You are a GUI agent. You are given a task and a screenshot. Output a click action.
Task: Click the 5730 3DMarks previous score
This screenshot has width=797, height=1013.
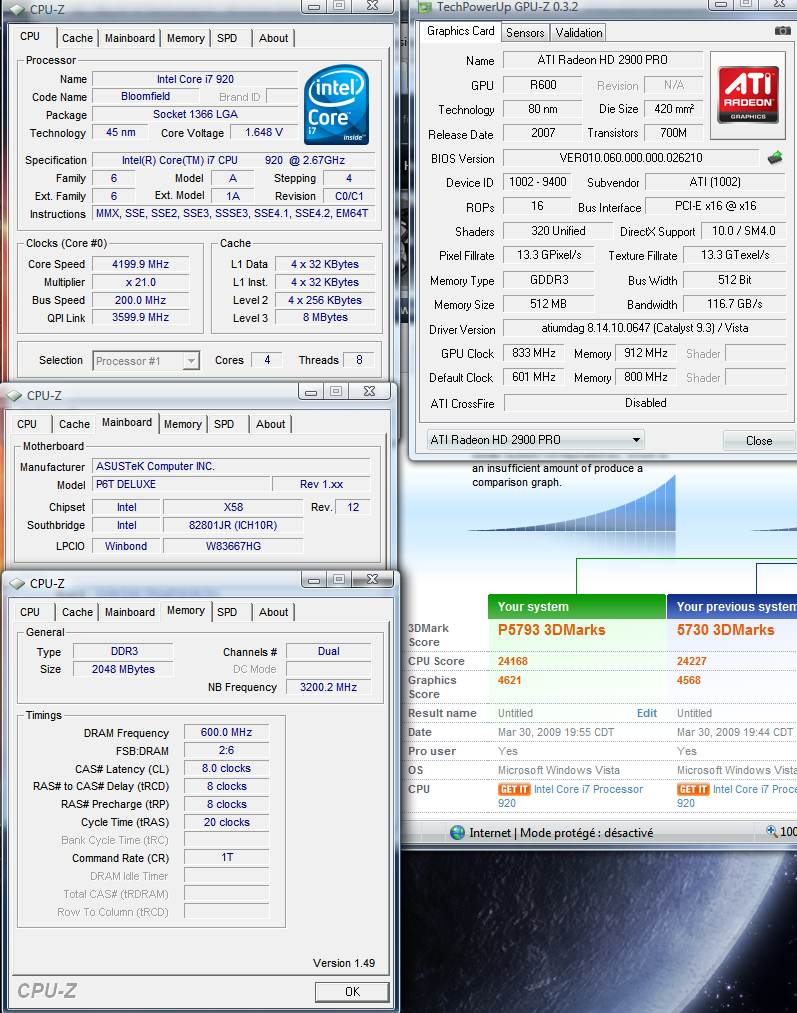coord(725,630)
